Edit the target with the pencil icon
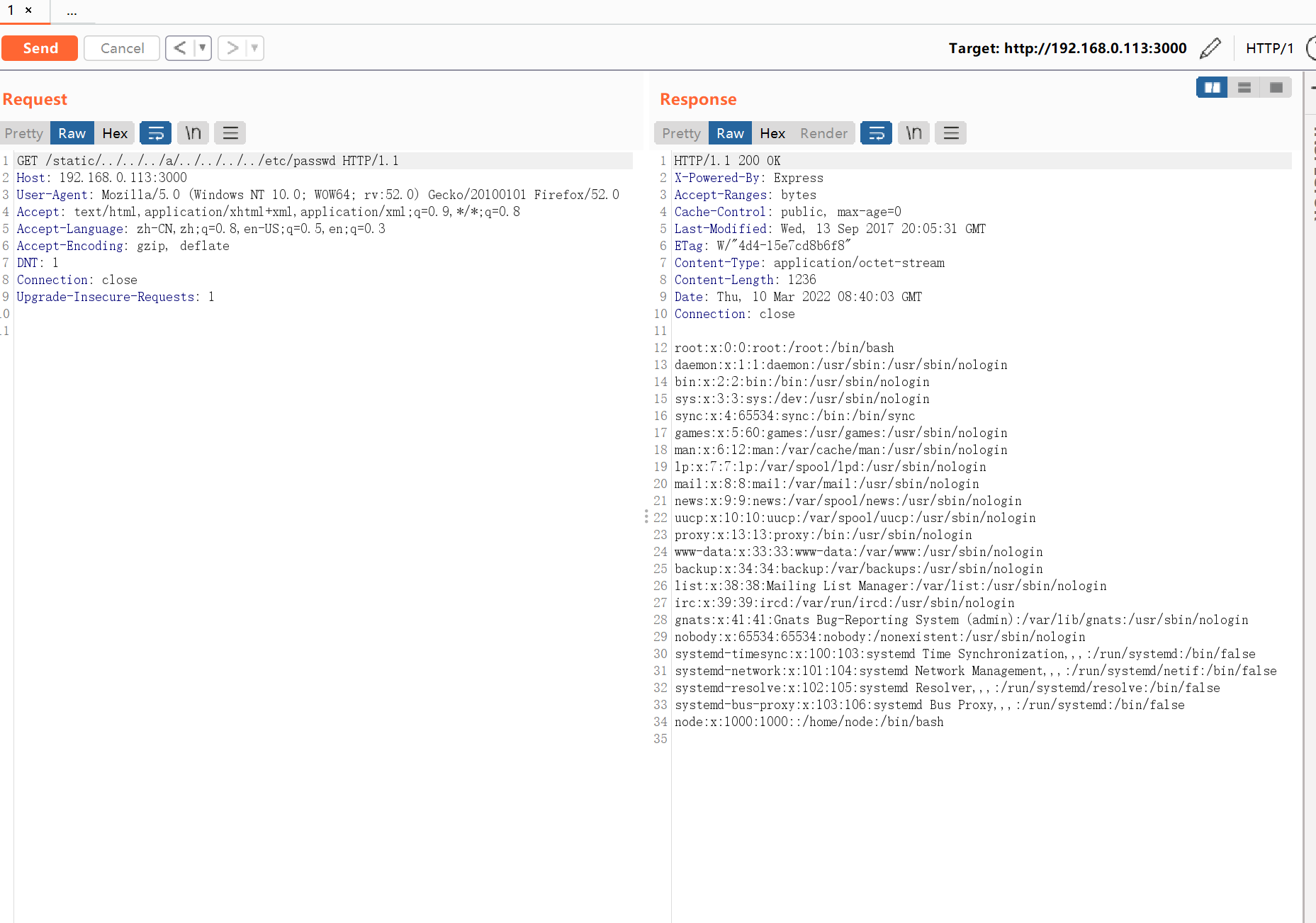Viewport: 1316px width, 923px height. 1210,48
